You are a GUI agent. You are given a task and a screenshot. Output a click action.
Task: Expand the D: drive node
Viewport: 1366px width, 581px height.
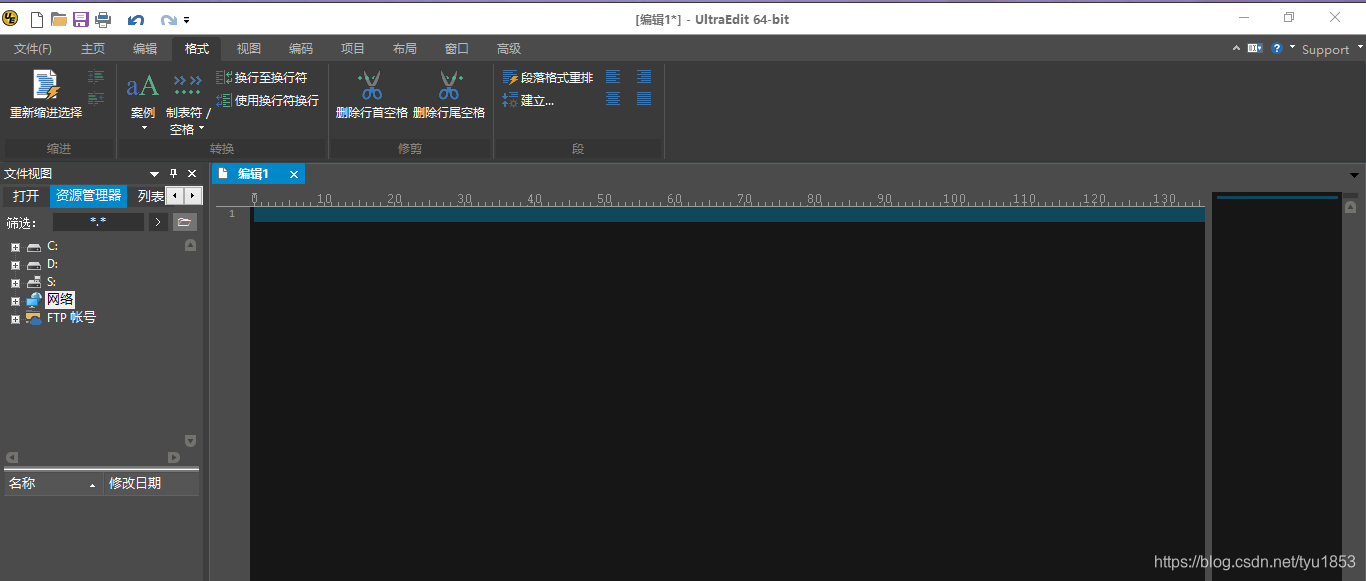(x=15, y=265)
